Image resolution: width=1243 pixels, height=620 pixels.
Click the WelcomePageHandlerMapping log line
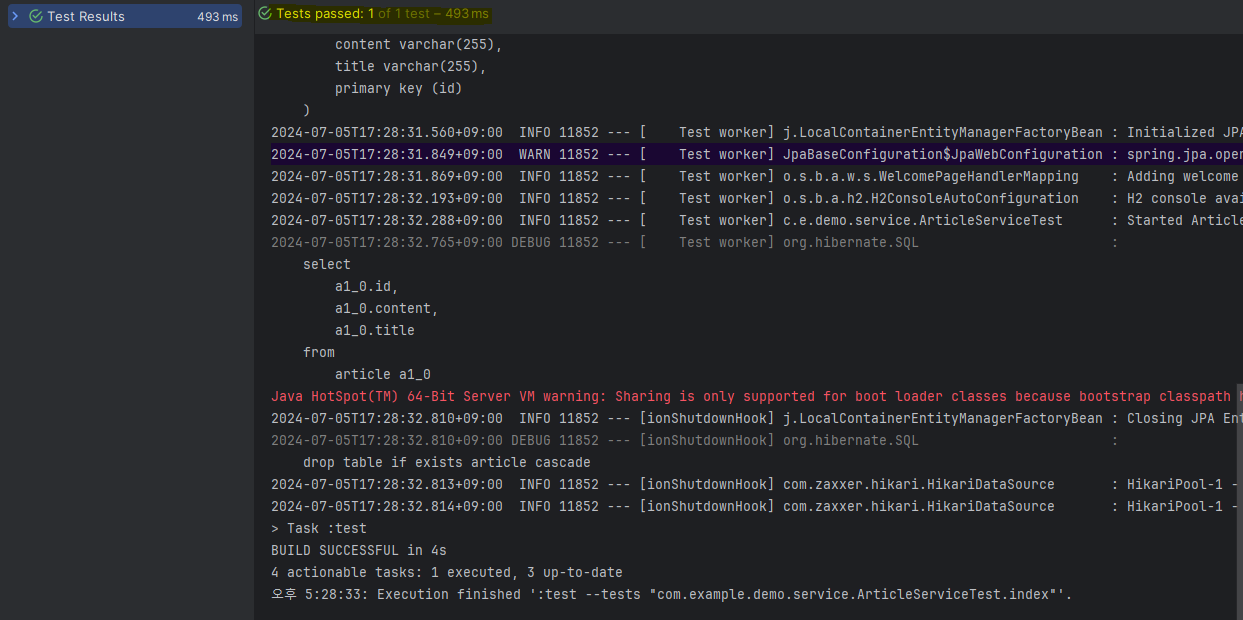point(756,176)
